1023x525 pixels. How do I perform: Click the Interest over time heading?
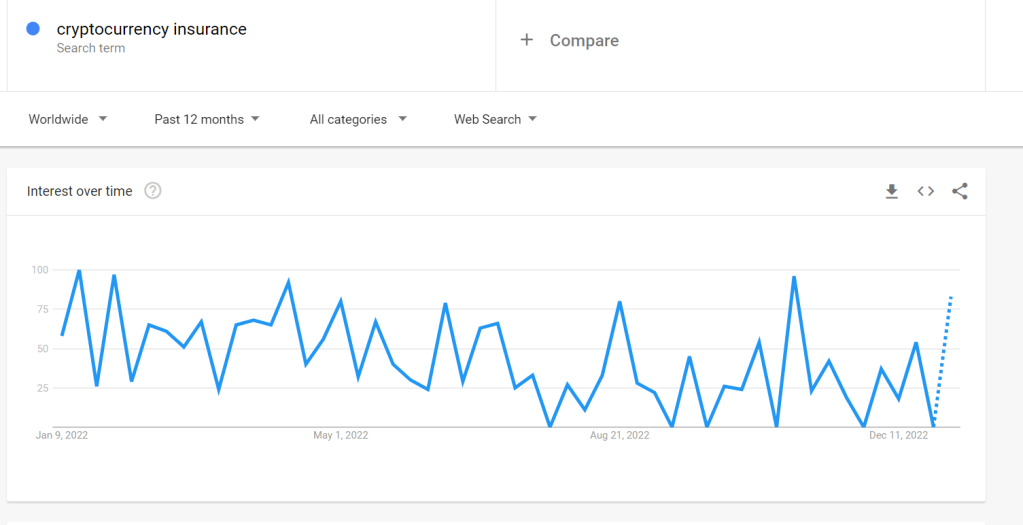tap(80, 191)
